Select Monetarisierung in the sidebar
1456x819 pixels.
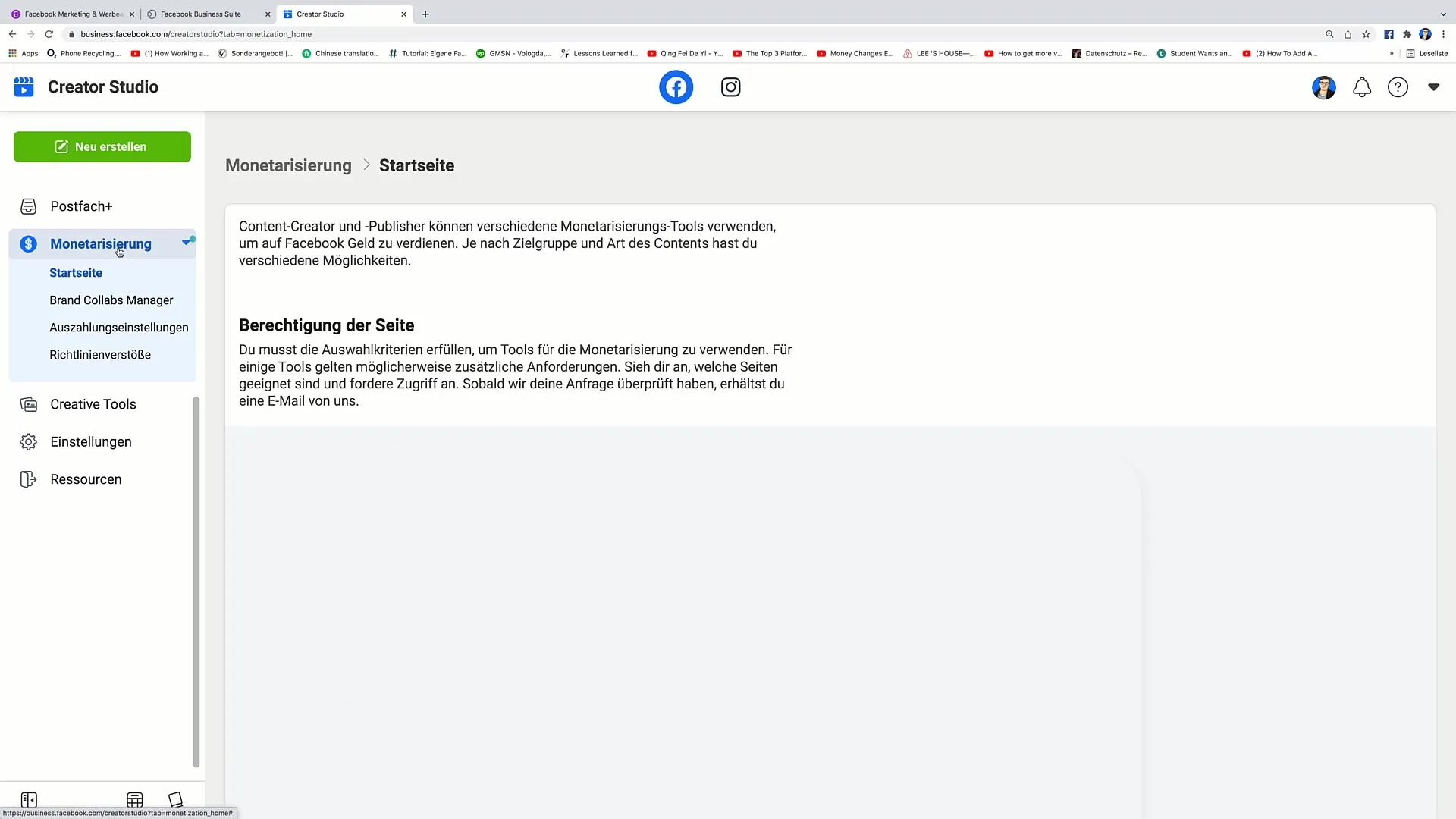(102, 243)
